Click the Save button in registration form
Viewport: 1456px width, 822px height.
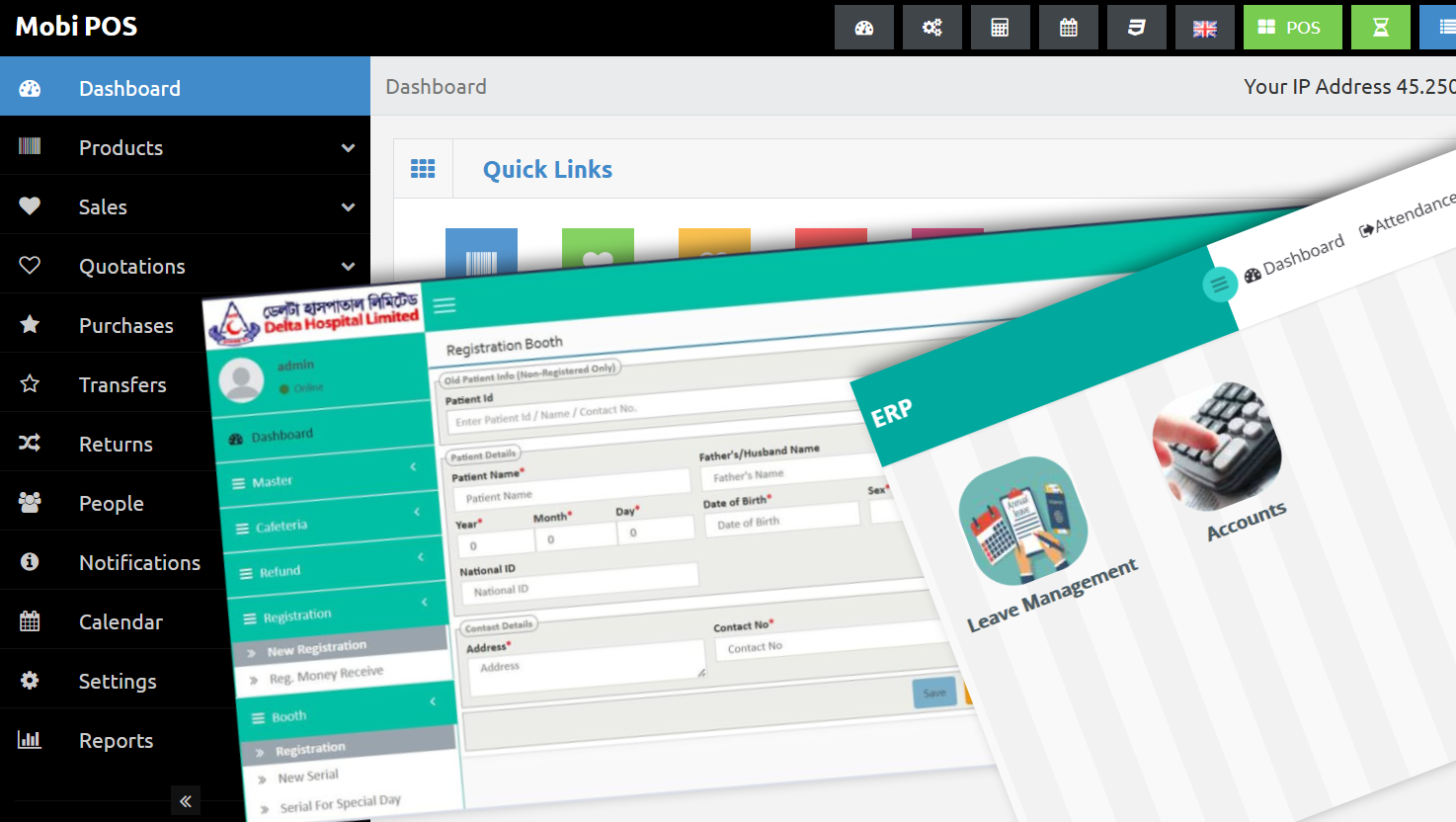point(934,693)
